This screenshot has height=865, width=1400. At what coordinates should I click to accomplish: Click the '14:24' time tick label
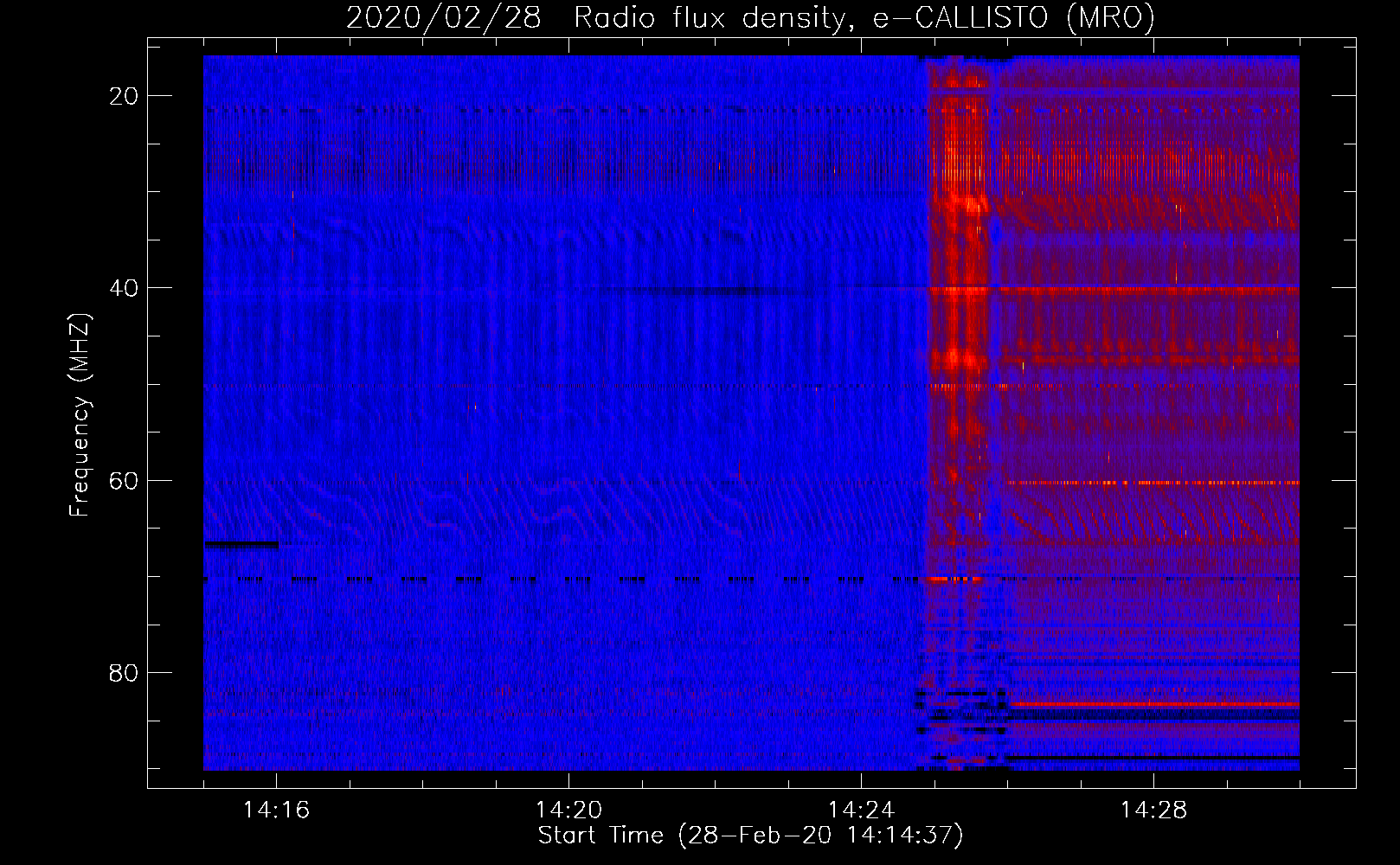tap(861, 811)
